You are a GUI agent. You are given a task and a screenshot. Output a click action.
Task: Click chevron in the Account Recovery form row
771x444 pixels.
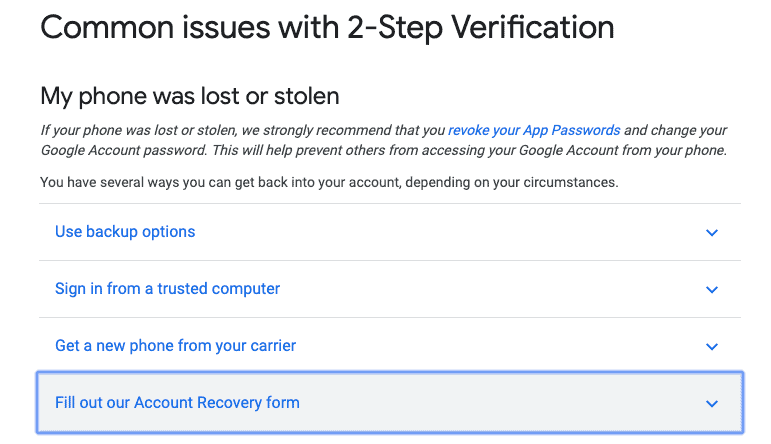coord(712,404)
